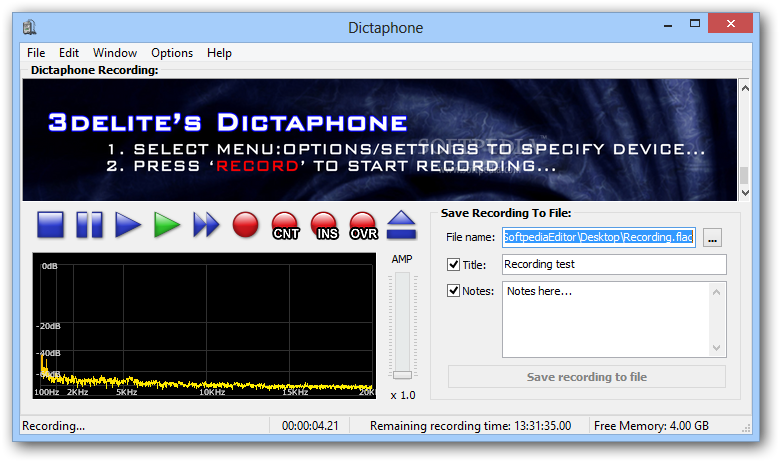The image size is (780, 462).
Task: Click the blue Eject icon
Action: 401,225
